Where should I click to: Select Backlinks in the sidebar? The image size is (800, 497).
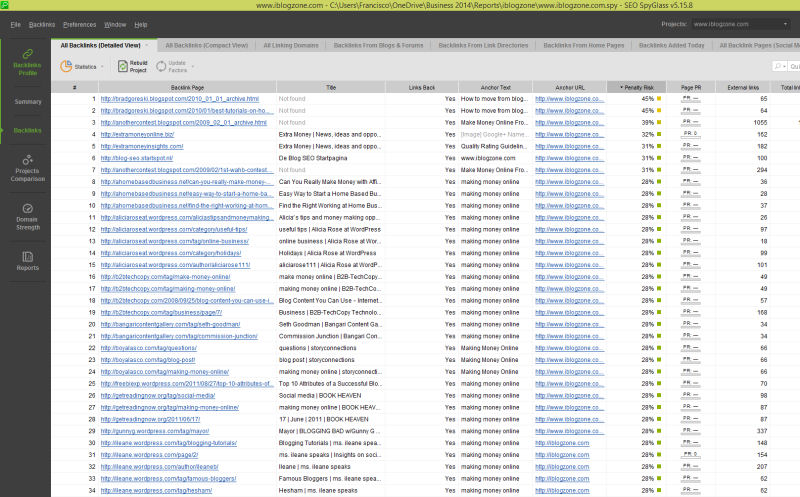[27, 131]
